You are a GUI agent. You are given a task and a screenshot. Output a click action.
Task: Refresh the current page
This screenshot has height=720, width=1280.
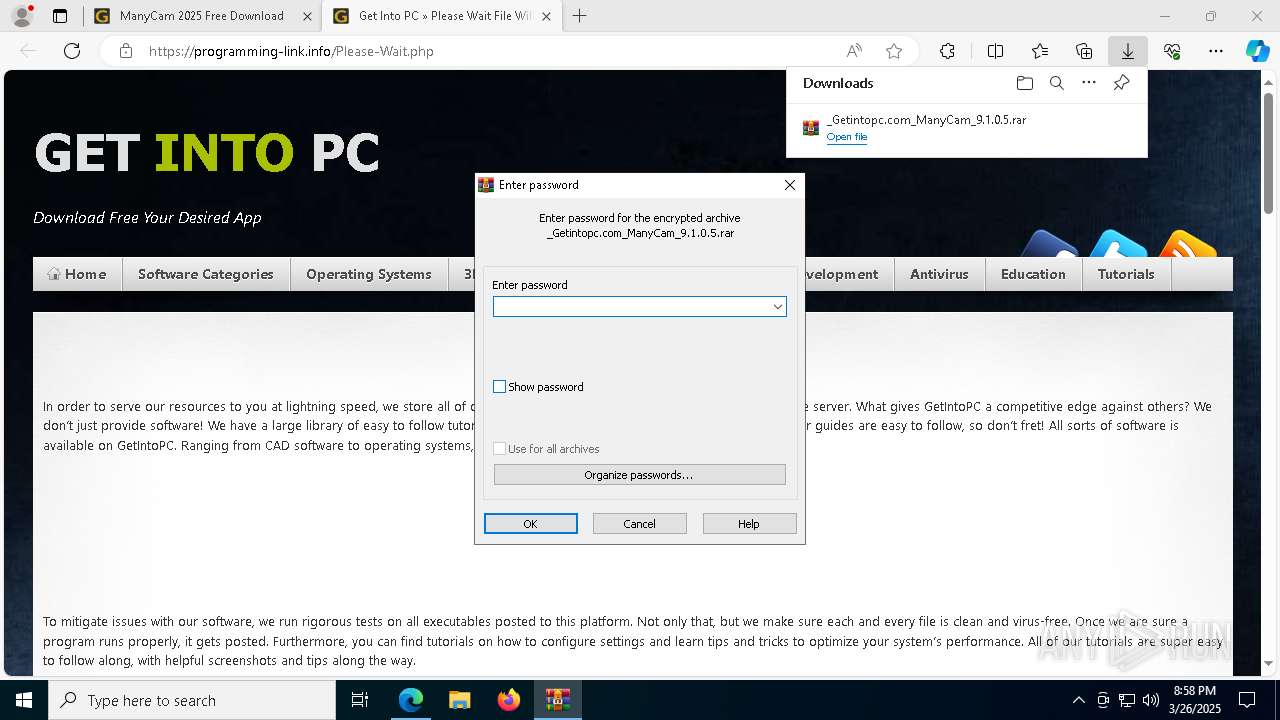[x=72, y=51]
